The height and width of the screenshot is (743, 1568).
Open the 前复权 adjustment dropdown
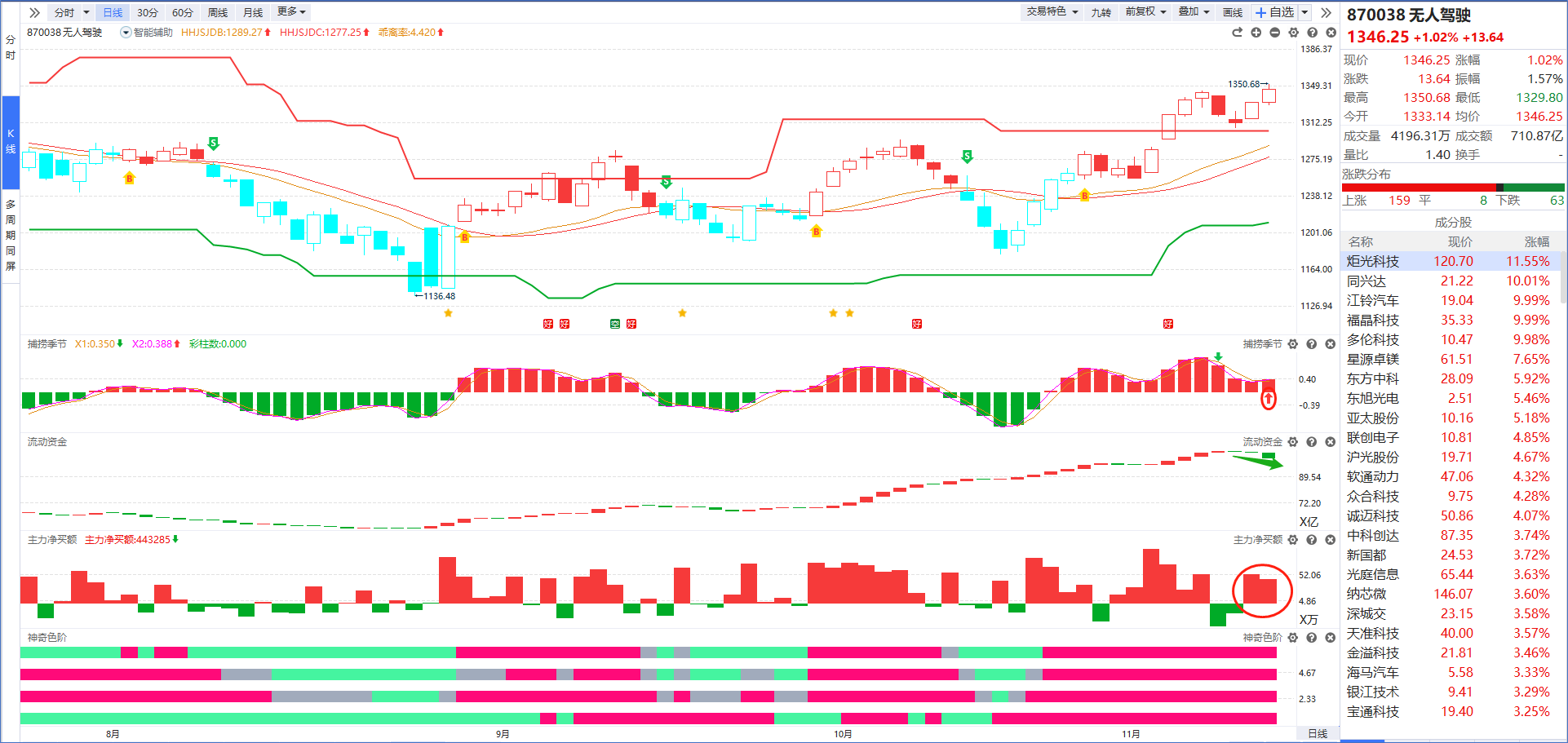point(1145,11)
